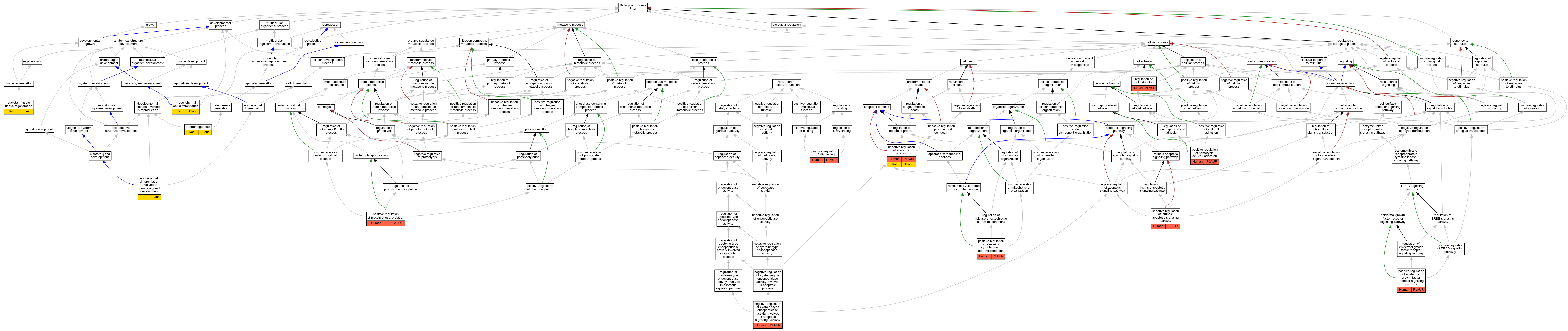Click the 'apoptotic process' node

tap(876, 107)
